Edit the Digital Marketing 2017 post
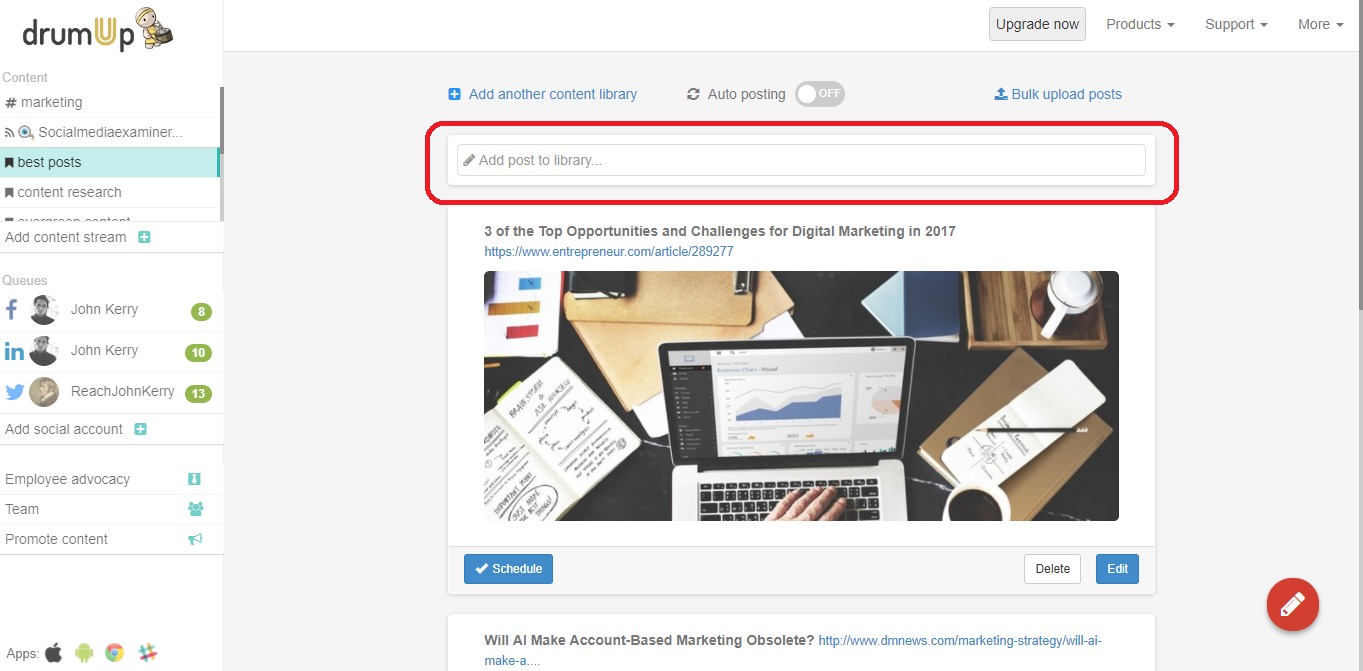This screenshot has width=1363, height=671. pyautogui.click(x=1117, y=569)
